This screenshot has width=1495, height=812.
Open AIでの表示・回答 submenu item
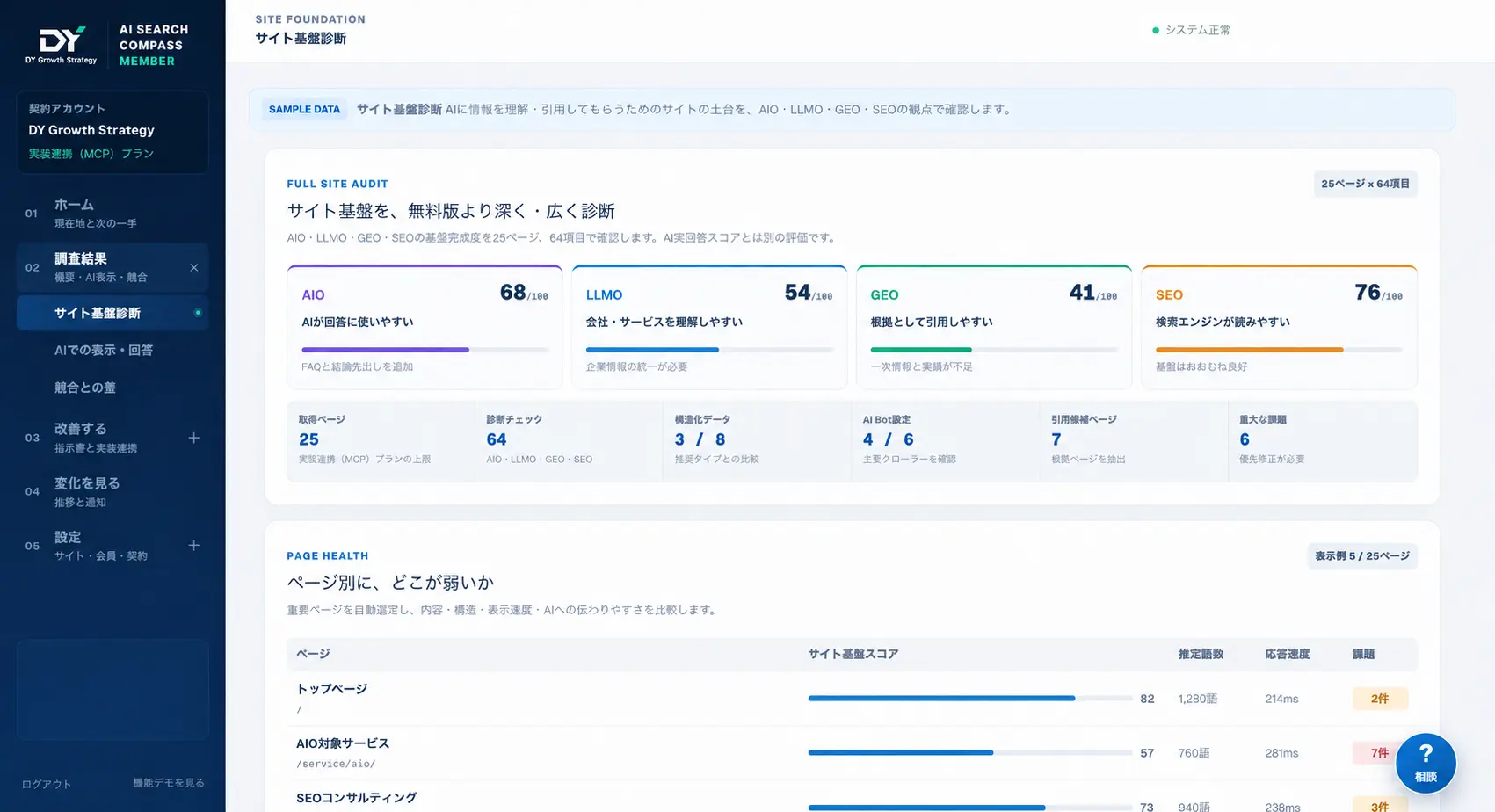(104, 350)
